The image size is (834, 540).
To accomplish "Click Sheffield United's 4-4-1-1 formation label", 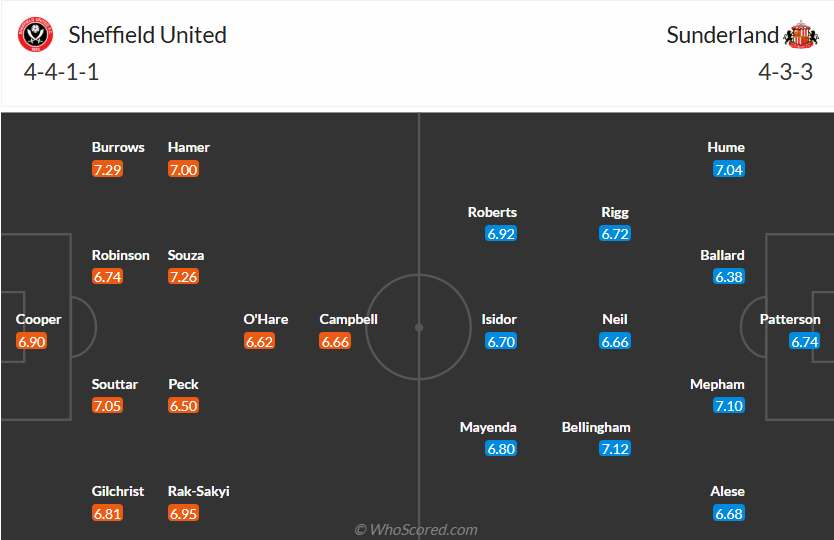I will [61, 72].
